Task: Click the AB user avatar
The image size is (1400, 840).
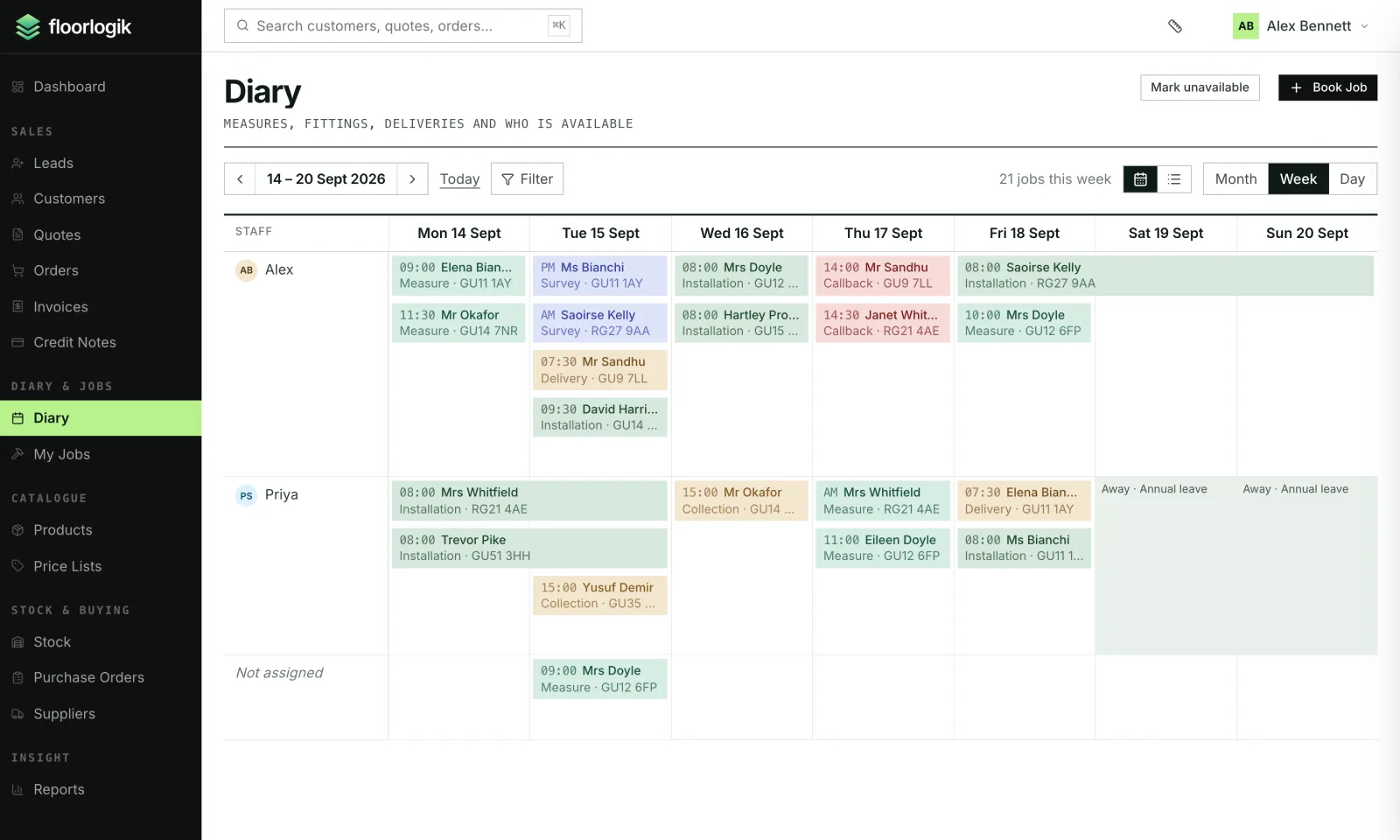Action: pos(1246,26)
